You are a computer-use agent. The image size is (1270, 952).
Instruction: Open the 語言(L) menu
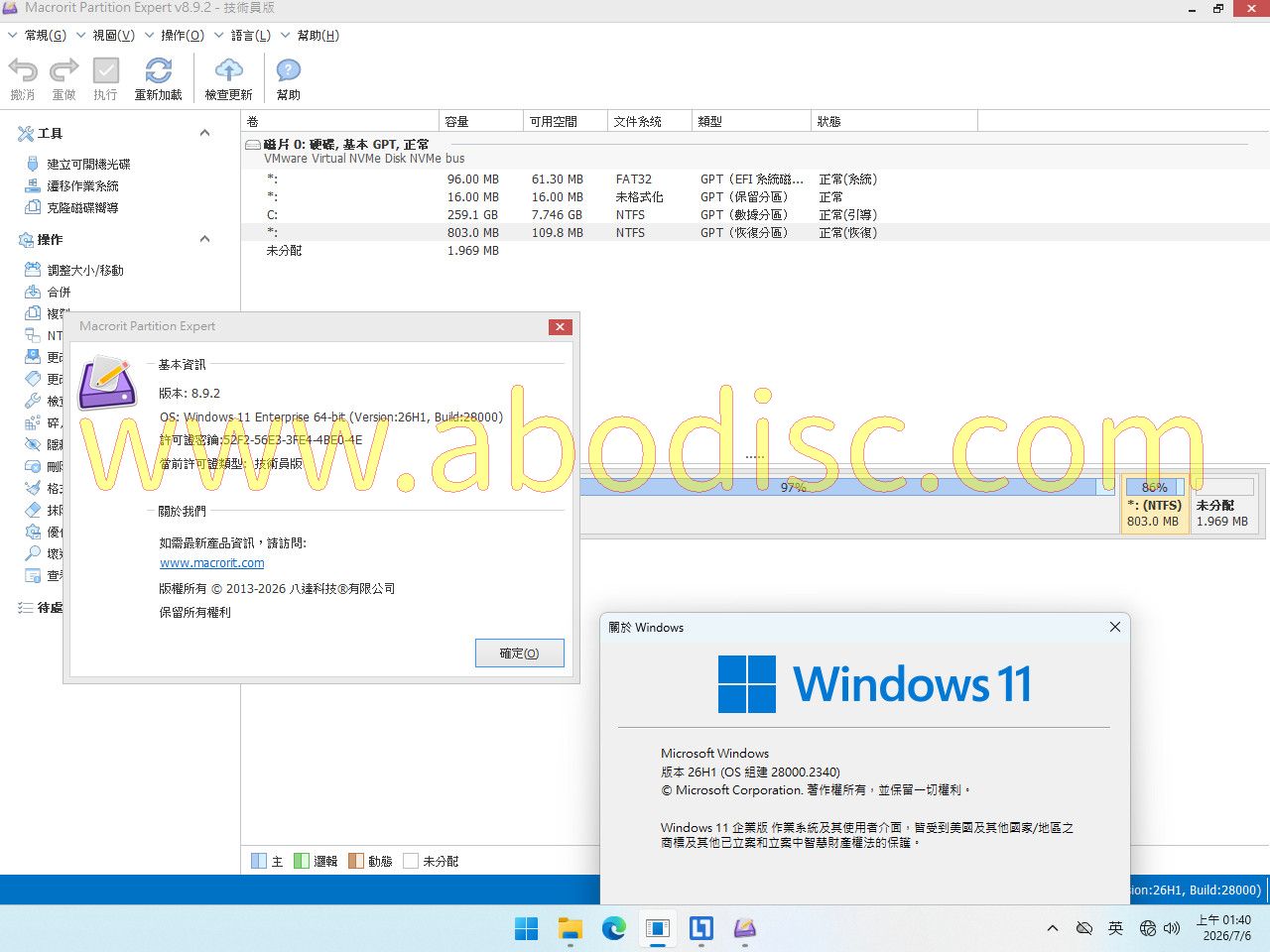coord(251,36)
